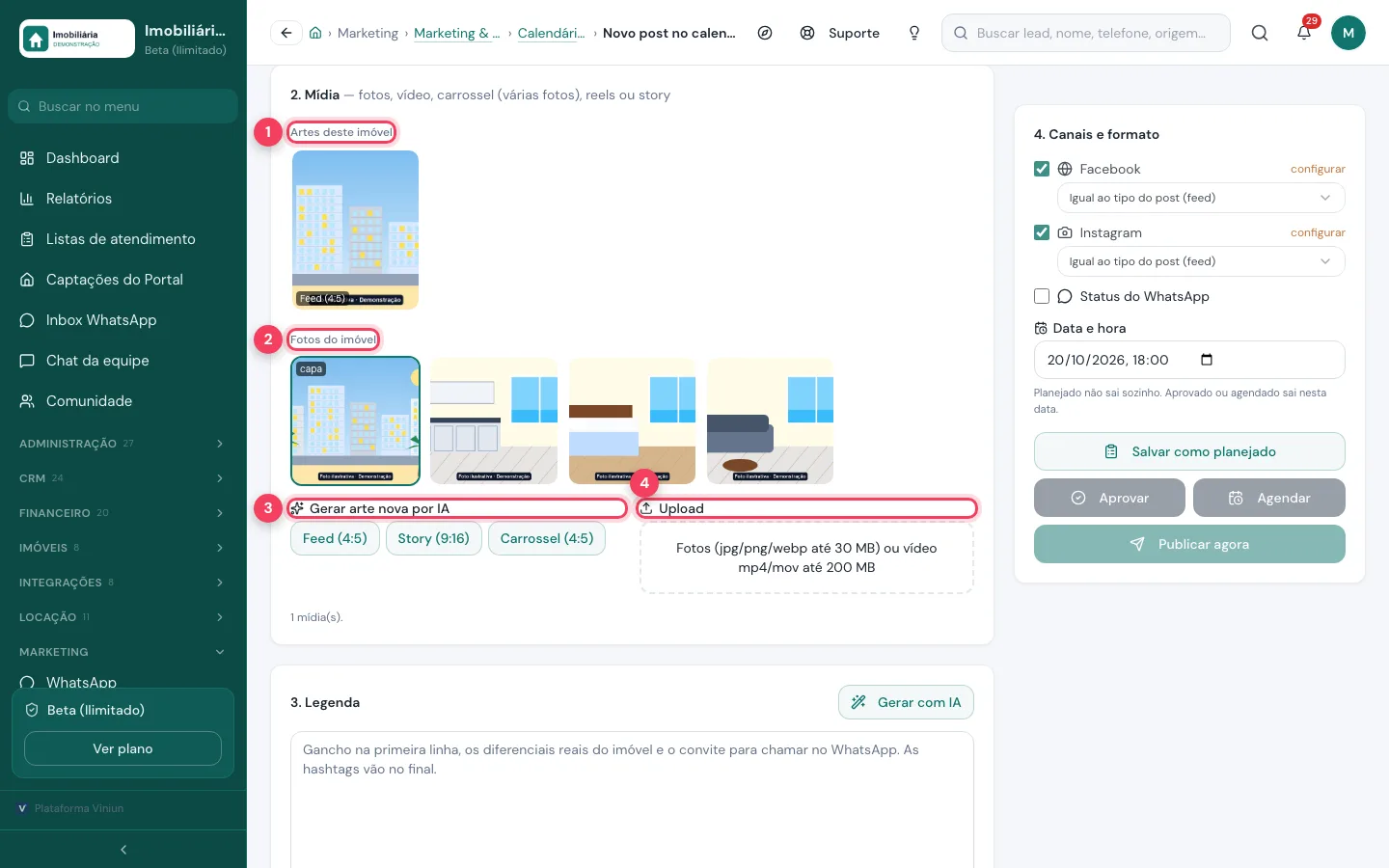Click the lightbulb tips icon
This screenshot has width=1389, height=868.
coord(914,33)
